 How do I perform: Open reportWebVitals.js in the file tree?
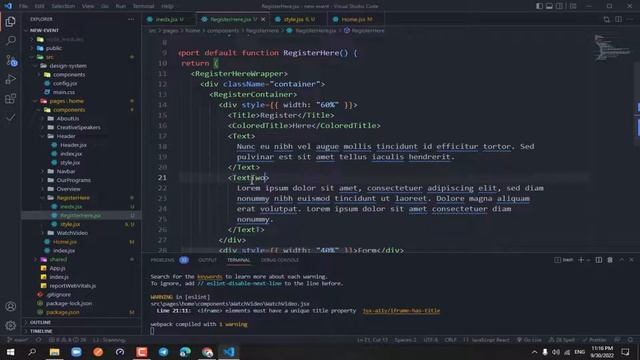coord(73,286)
